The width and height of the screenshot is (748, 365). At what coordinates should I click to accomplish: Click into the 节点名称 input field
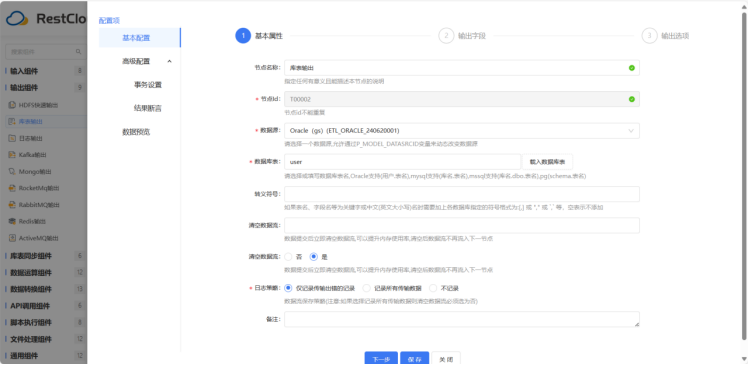coord(462,68)
